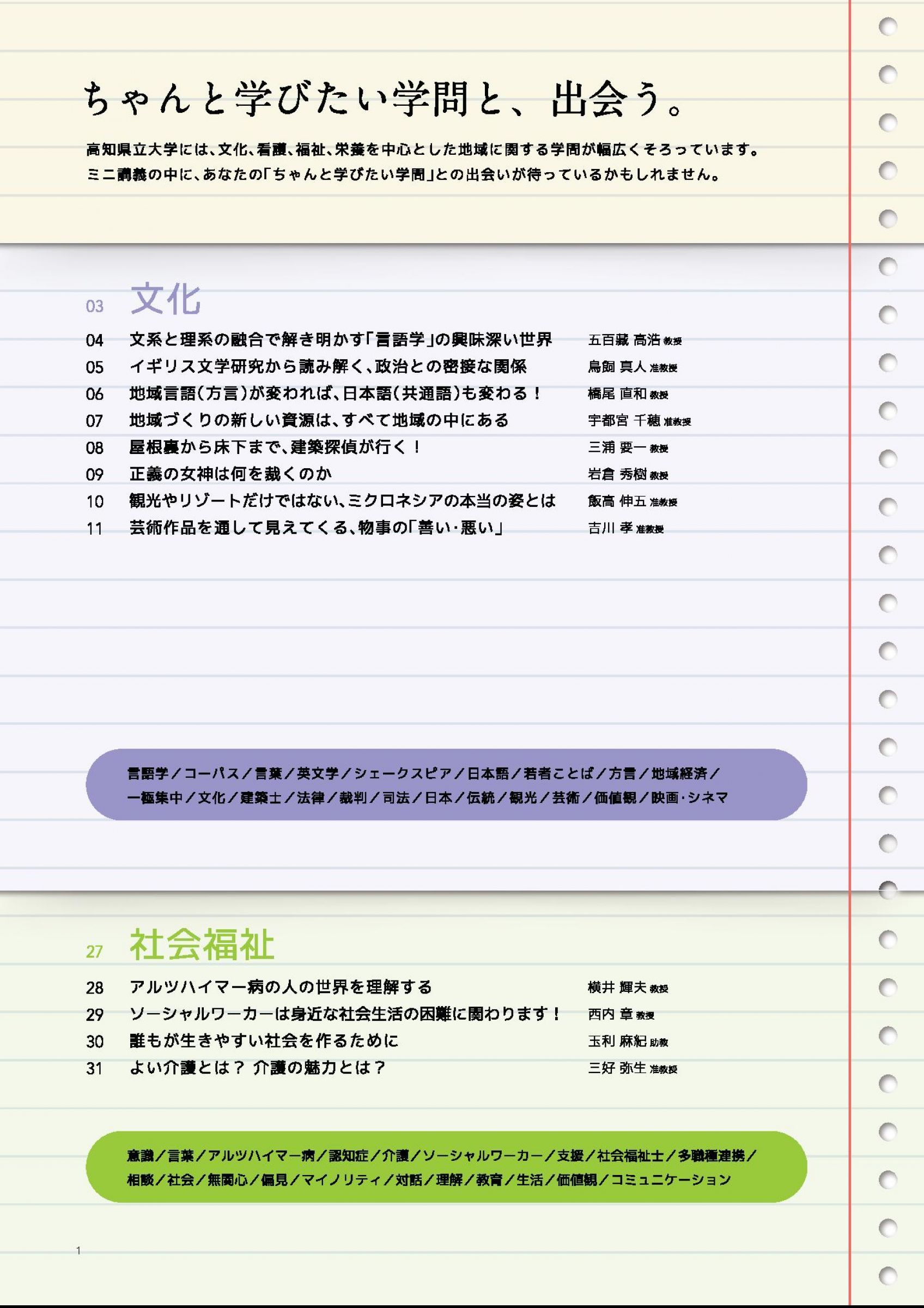Screen dimensions: 924x1308
Task: Select '正義の女神は何を裁くのか'
Action: point(230,474)
